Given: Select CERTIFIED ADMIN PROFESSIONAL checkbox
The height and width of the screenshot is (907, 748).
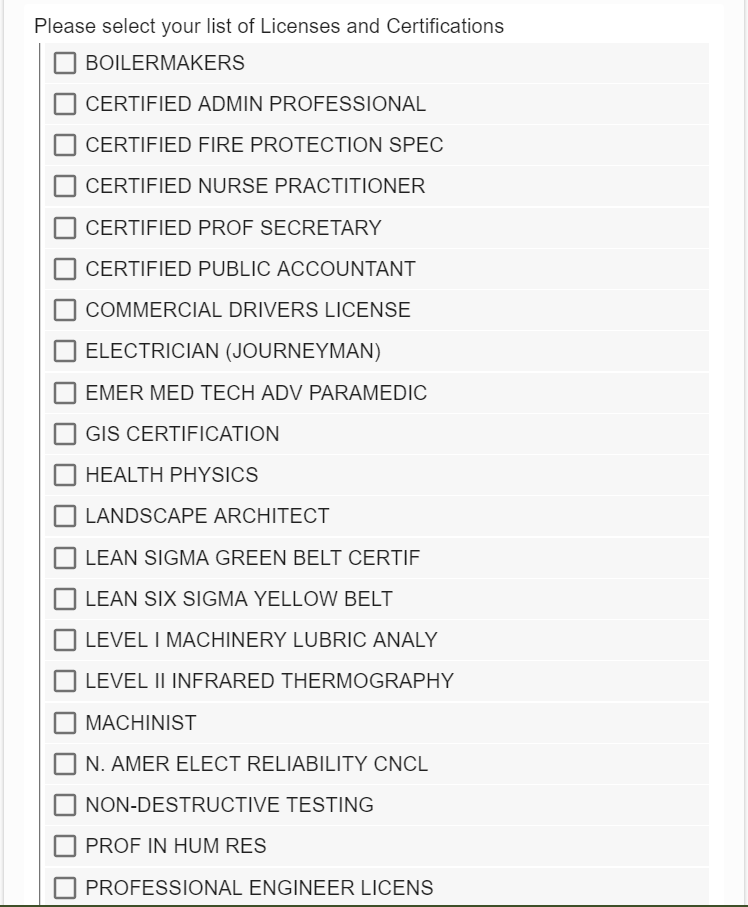Looking at the screenshot, I should [x=65, y=105].
